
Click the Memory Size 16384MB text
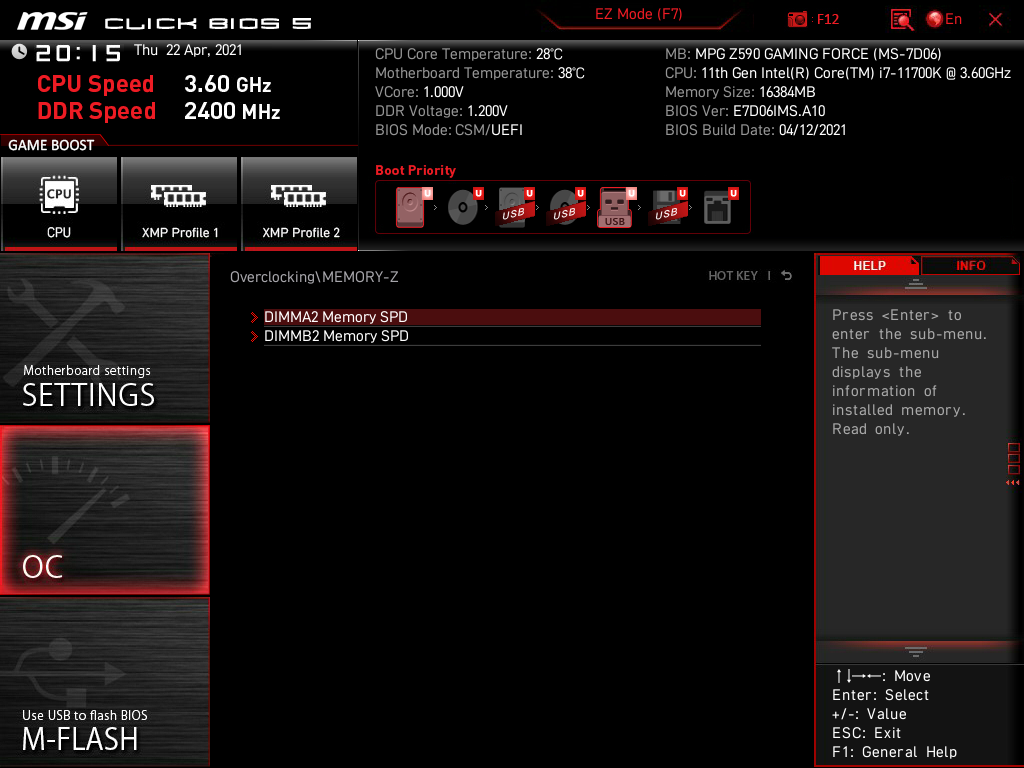(x=740, y=92)
